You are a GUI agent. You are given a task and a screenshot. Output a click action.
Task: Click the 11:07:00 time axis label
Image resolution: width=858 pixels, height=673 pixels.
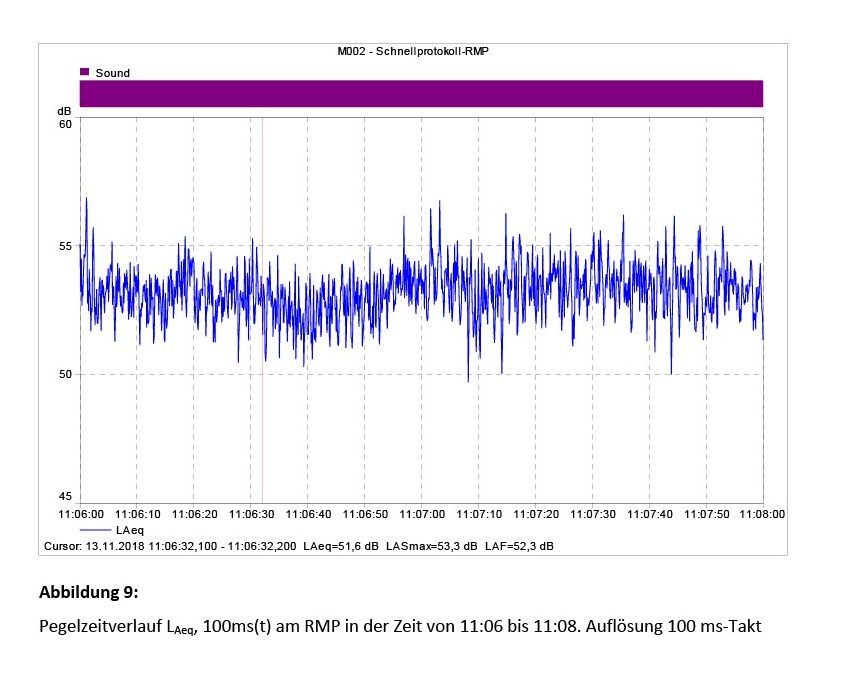[x=422, y=514]
